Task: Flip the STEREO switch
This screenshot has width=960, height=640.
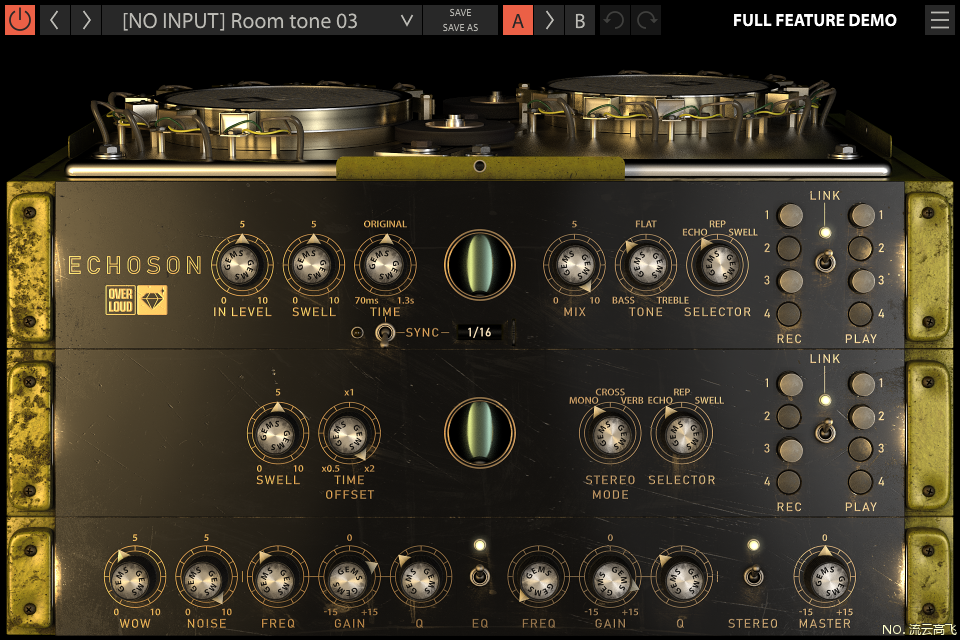Action: [x=753, y=576]
